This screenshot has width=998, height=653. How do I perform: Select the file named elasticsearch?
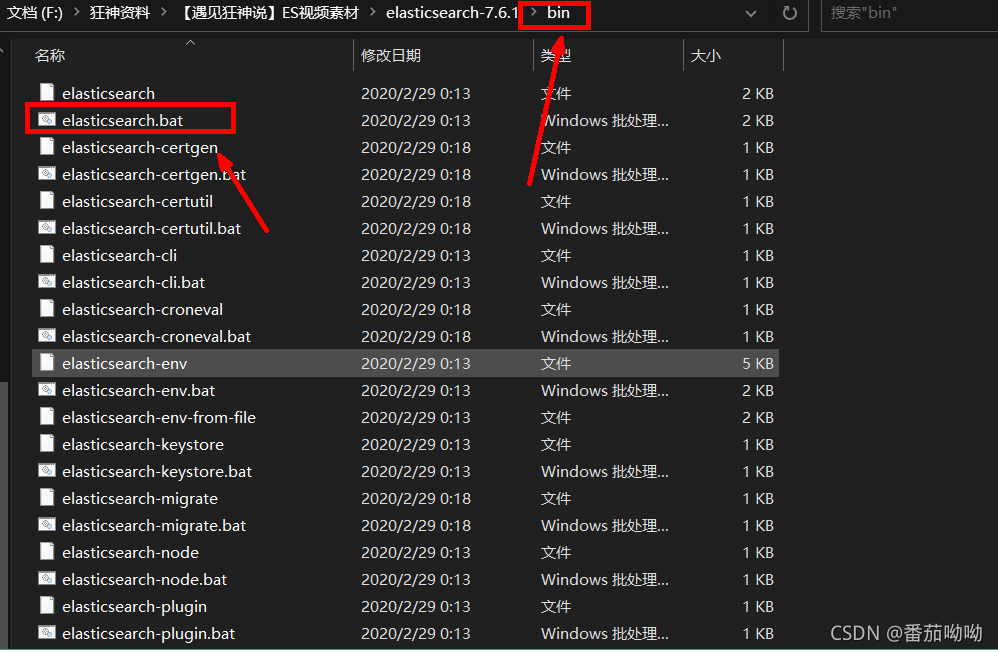click(108, 94)
